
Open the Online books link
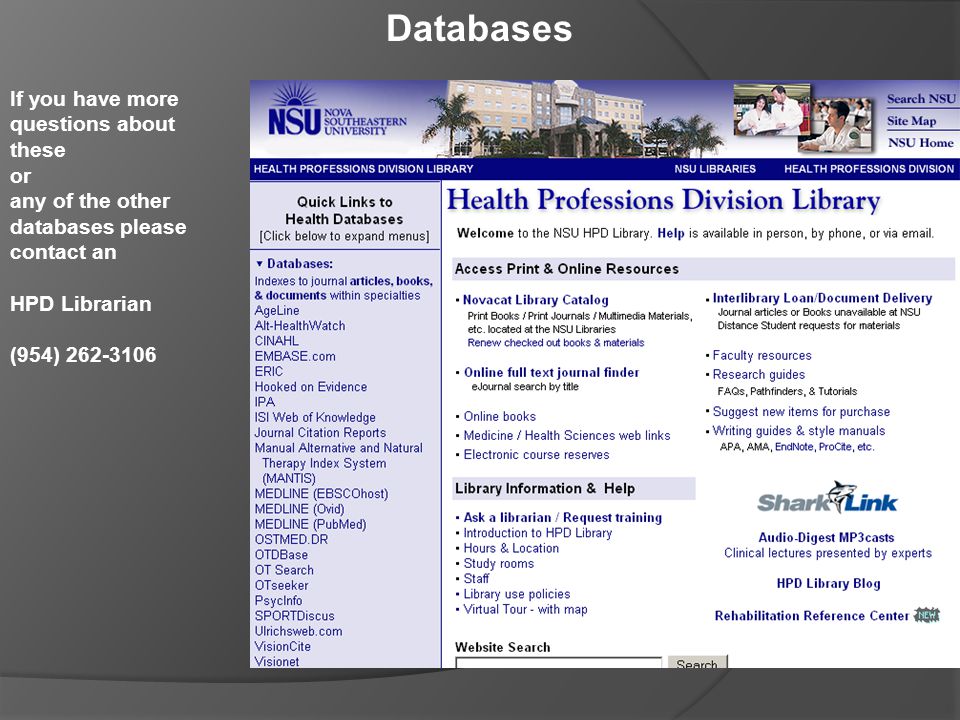(x=500, y=416)
